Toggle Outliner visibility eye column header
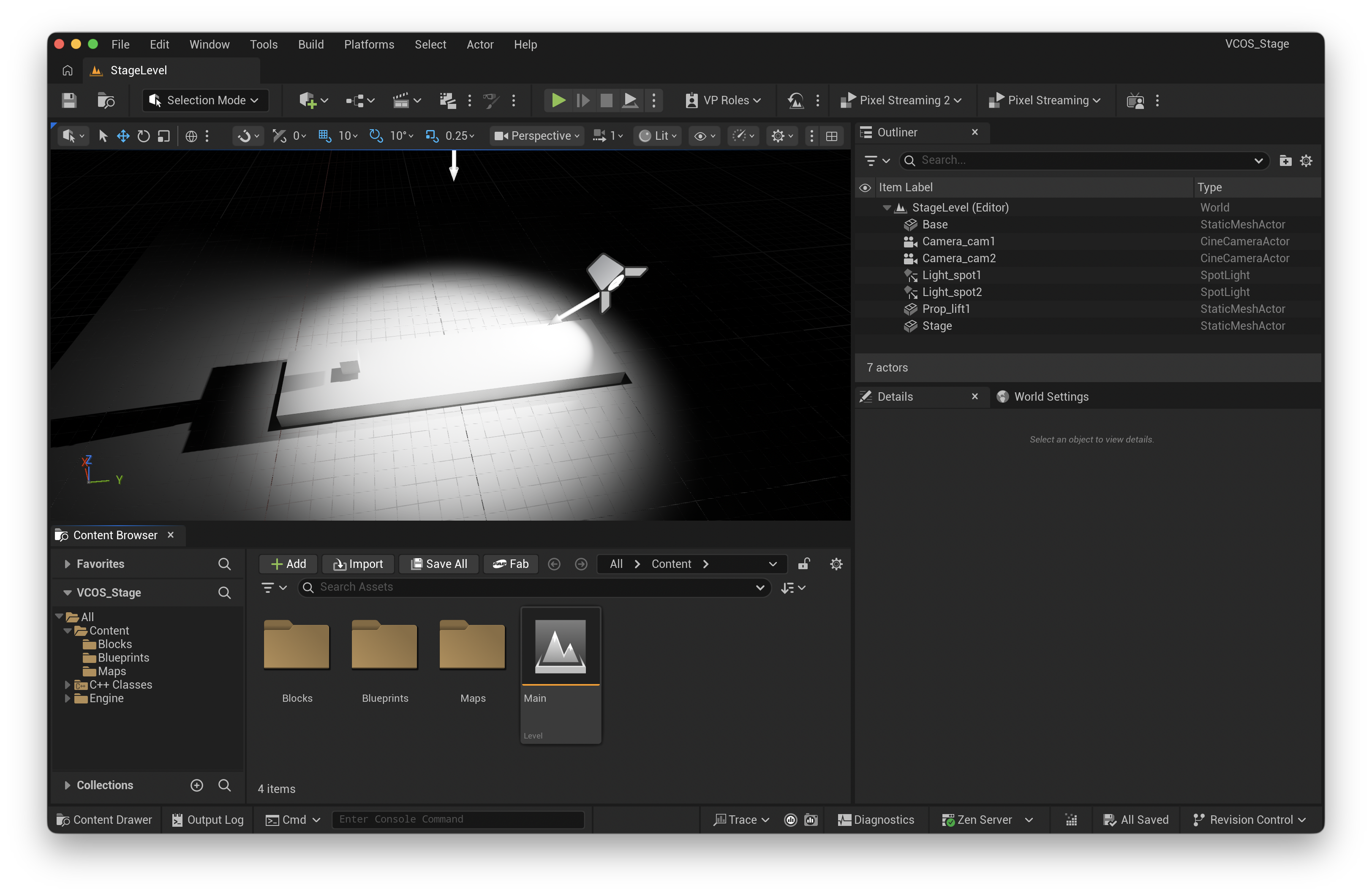The width and height of the screenshot is (1372, 896). click(x=865, y=187)
